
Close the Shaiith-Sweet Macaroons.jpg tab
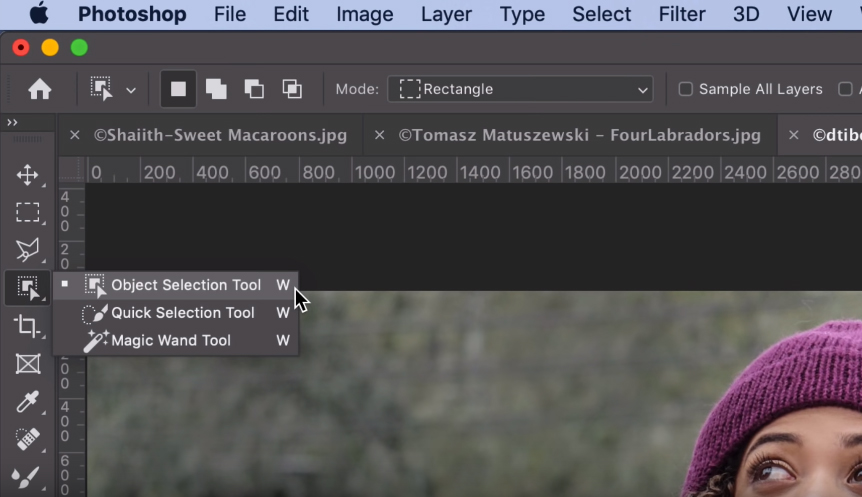(x=75, y=135)
